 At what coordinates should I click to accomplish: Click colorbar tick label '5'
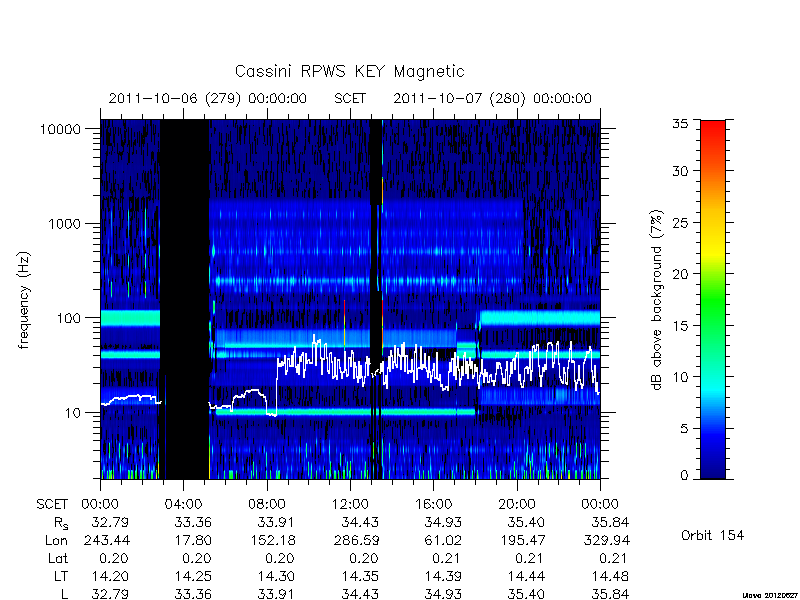[x=684, y=429]
